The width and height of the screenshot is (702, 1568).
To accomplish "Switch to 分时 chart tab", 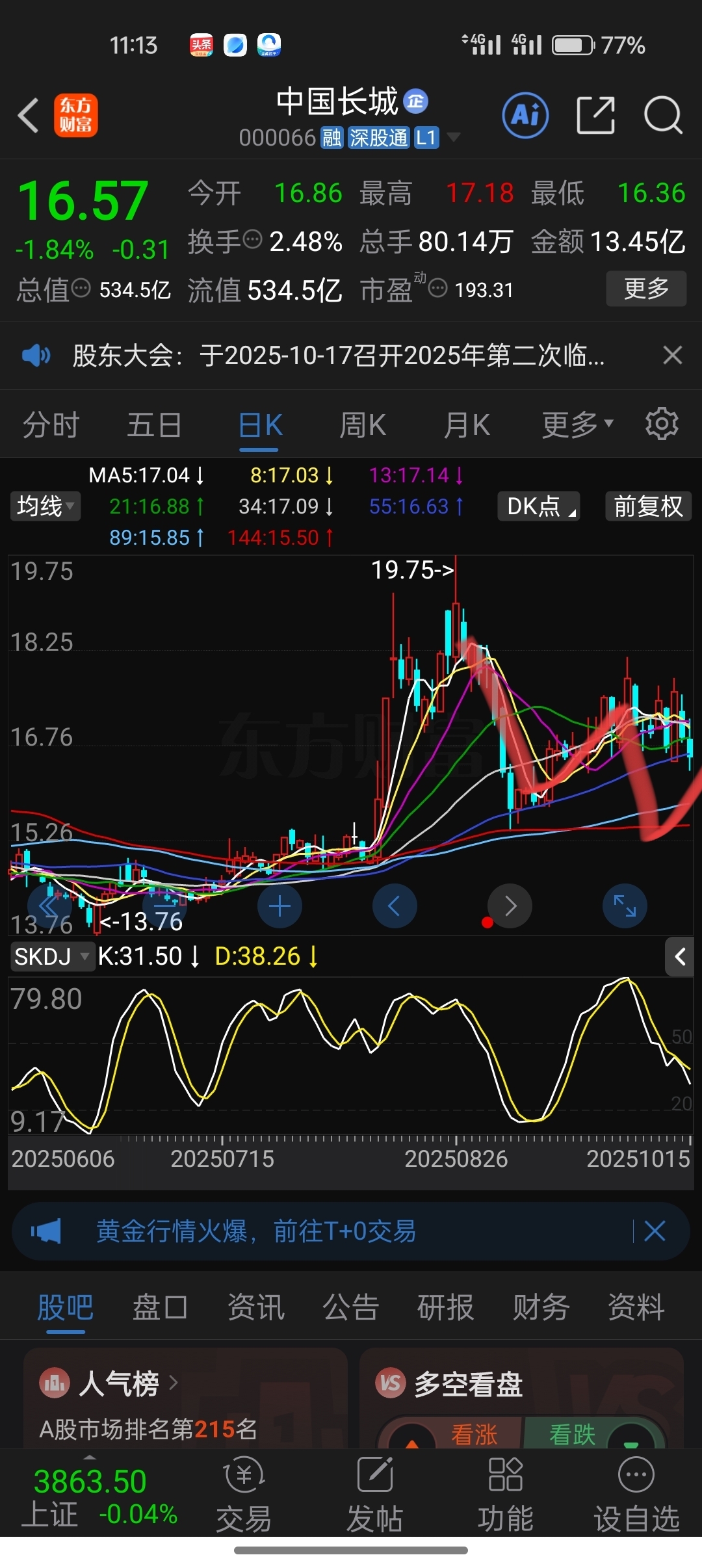I will [51, 425].
